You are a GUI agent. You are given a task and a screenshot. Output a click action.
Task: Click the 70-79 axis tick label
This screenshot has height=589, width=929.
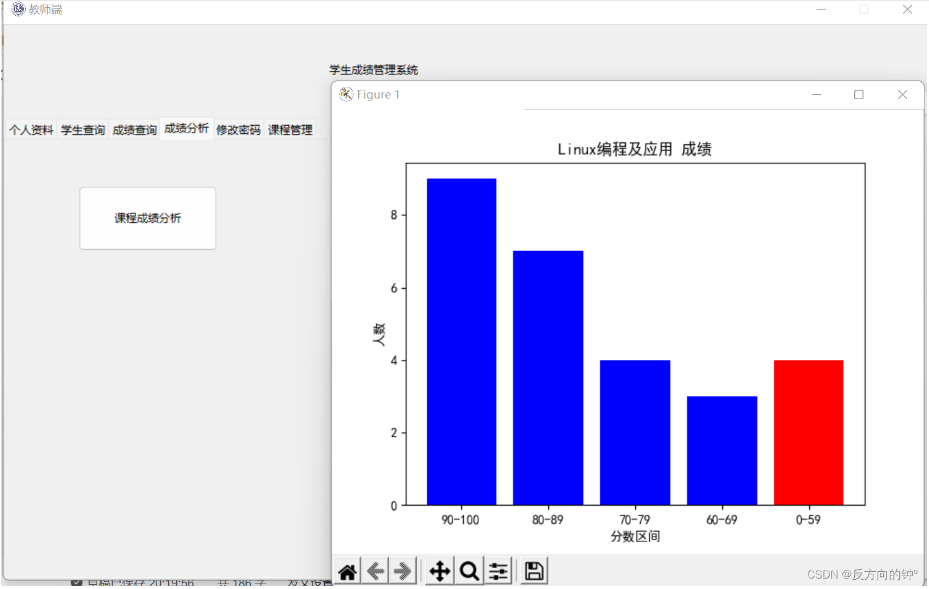635,520
